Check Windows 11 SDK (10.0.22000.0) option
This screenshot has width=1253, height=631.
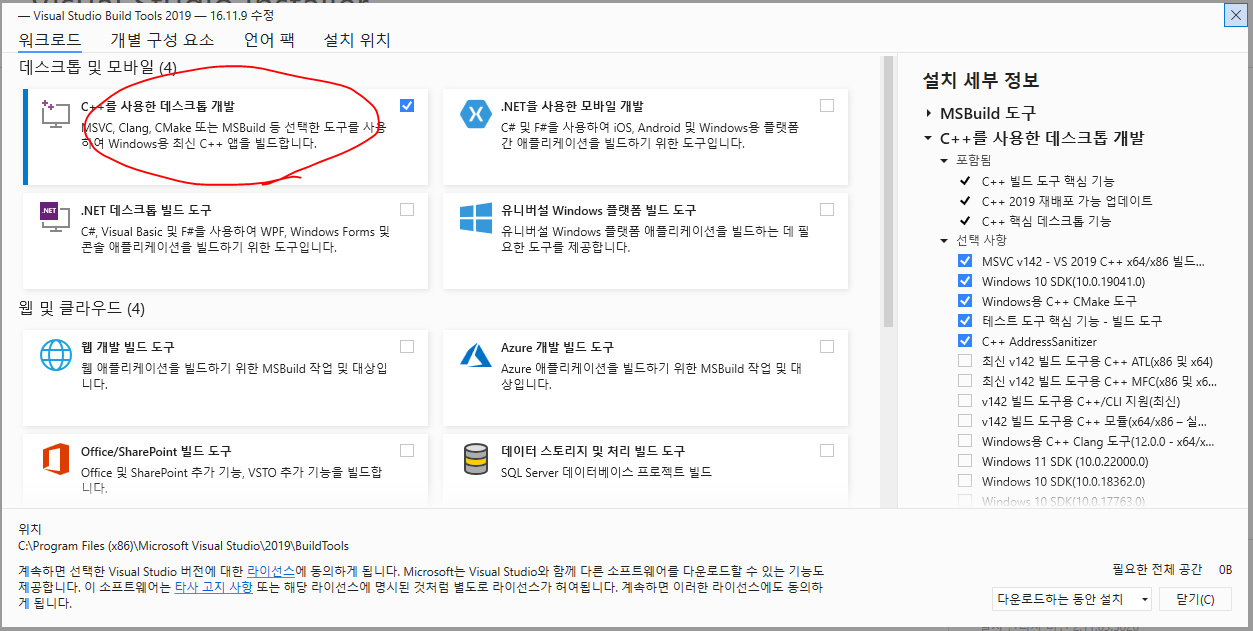(965, 461)
